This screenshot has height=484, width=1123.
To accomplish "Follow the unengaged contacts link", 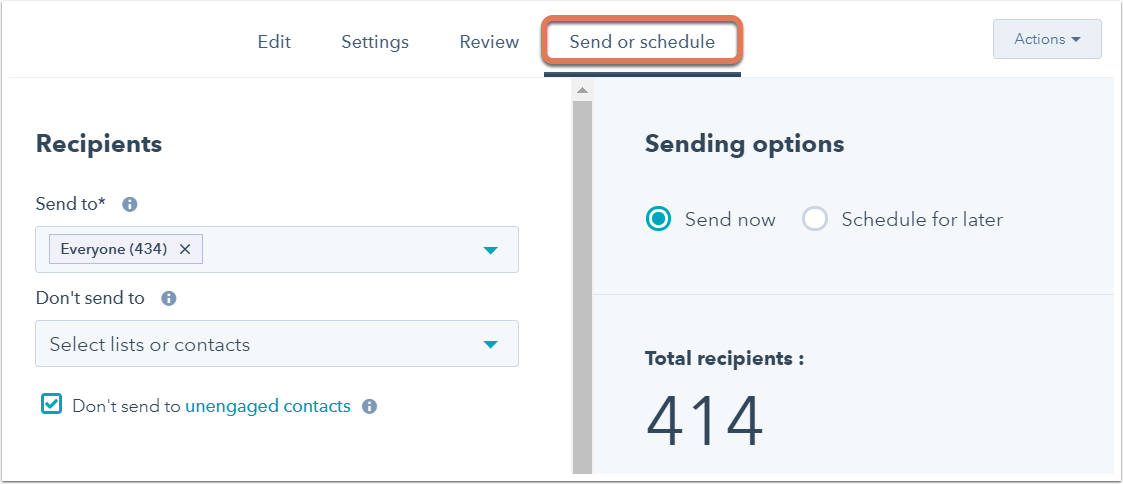I will point(268,406).
